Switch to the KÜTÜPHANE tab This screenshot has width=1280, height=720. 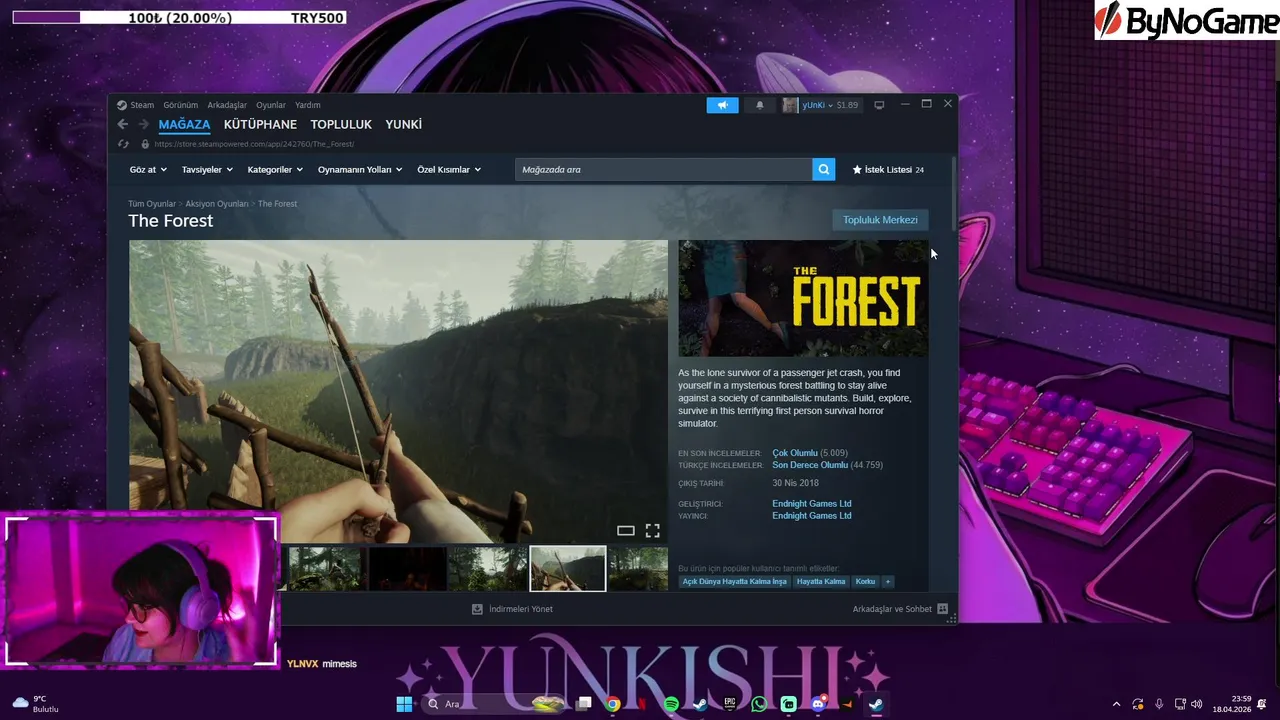[260, 125]
